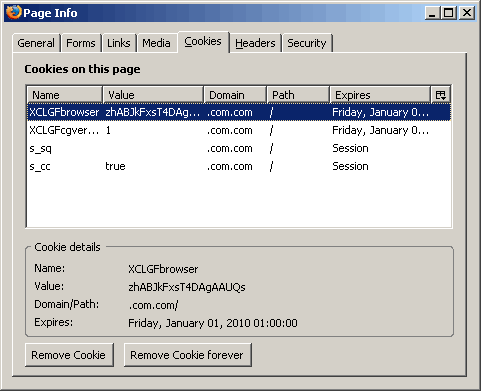Click details expiry 'Friday, January 01, 2010 01:00:00'
The height and width of the screenshot is (391, 481).
213,323
